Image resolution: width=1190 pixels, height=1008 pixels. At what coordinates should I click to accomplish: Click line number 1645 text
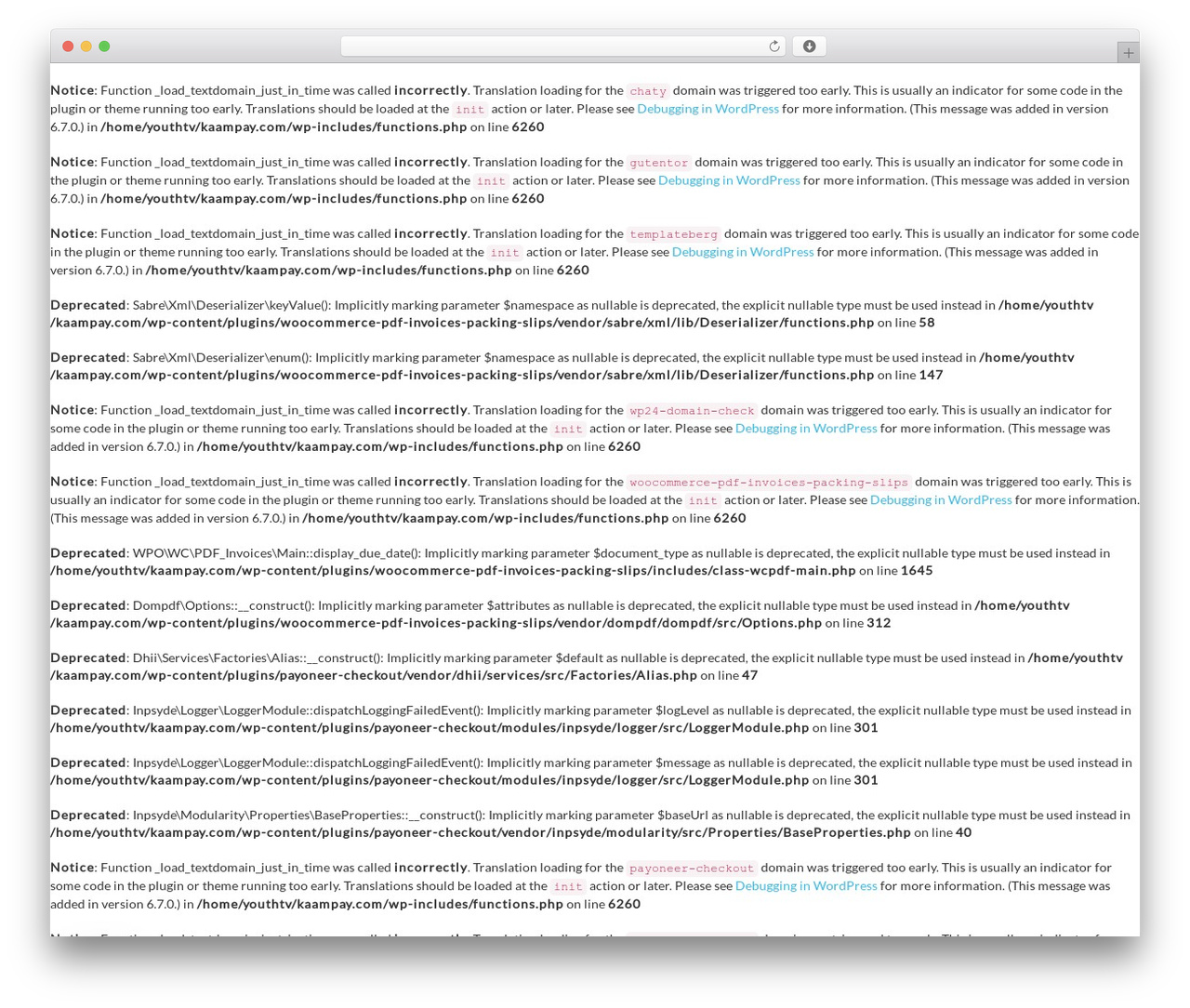tap(917, 571)
